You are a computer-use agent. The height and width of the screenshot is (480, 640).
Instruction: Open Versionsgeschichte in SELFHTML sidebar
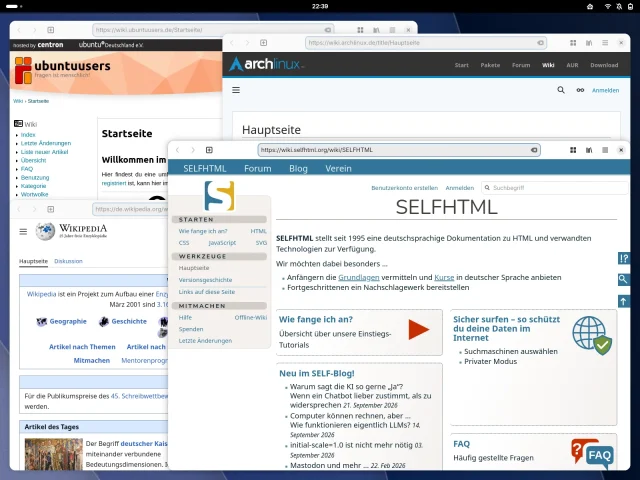205,280
